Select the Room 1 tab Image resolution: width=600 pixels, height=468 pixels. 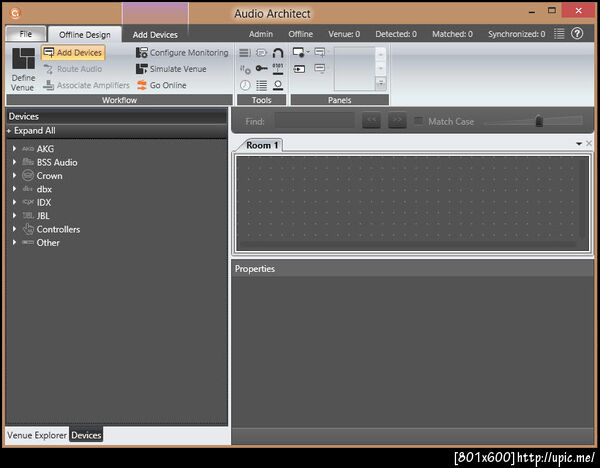click(262, 145)
